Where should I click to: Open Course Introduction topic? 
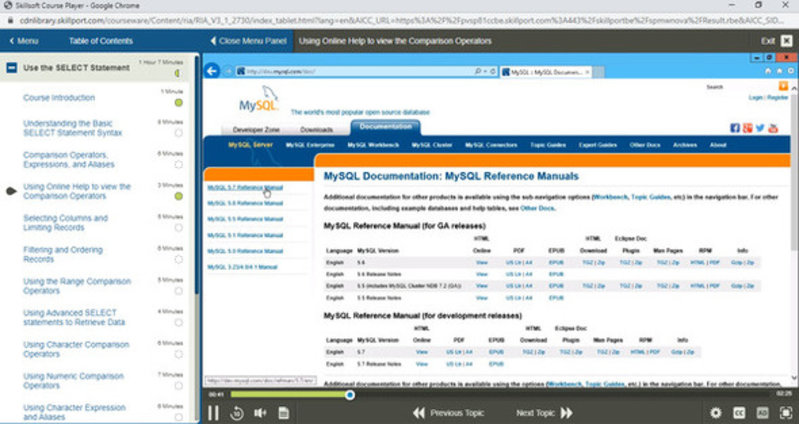pyautogui.click(x=59, y=97)
